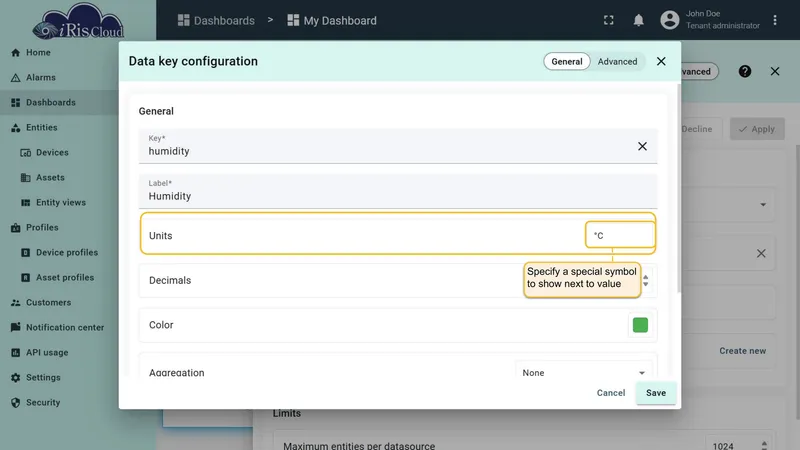Toggle fullscreen mode icon in header

pyautogui.click(x=608, y=20)
